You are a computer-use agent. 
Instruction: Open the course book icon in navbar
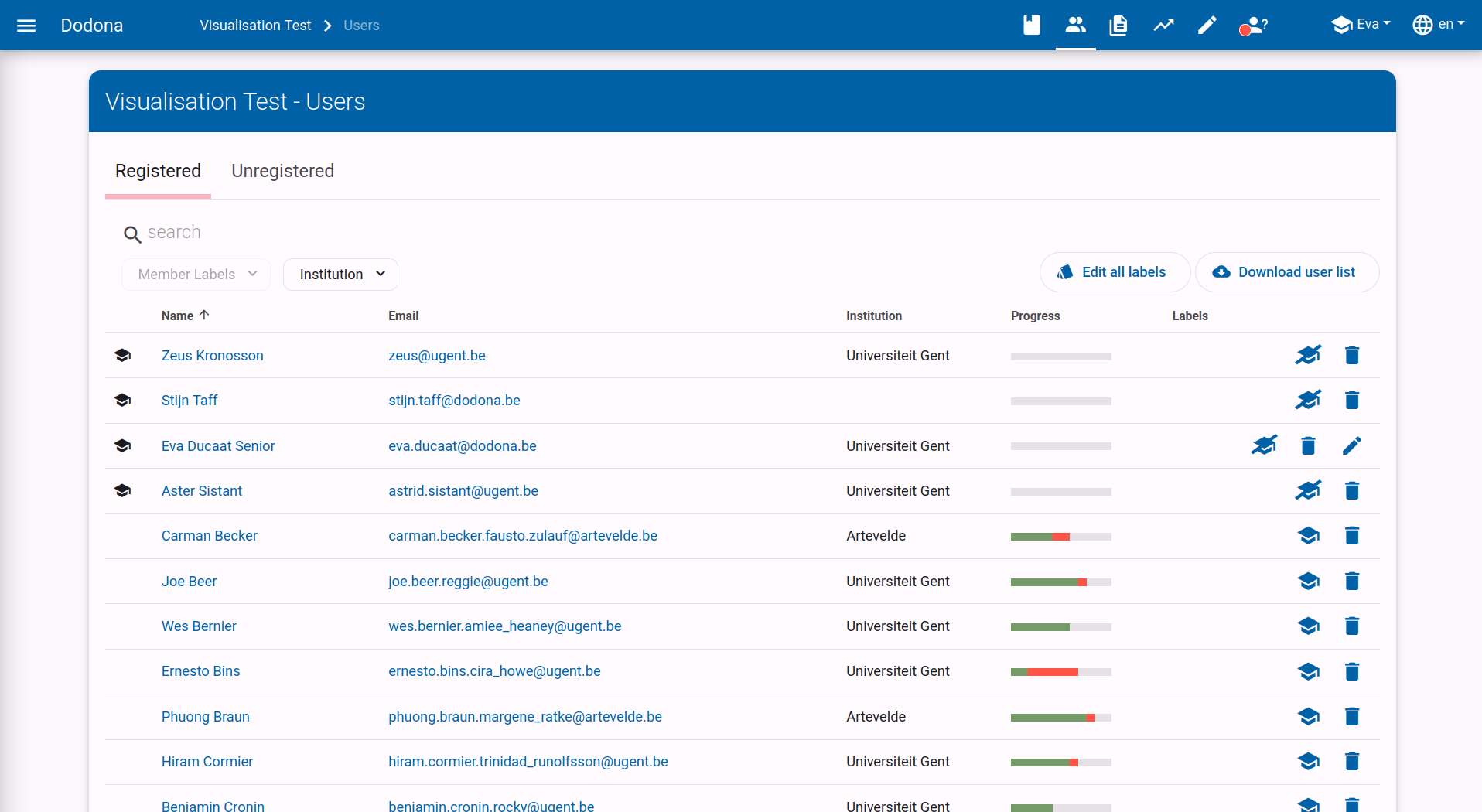click(1031, 26)
